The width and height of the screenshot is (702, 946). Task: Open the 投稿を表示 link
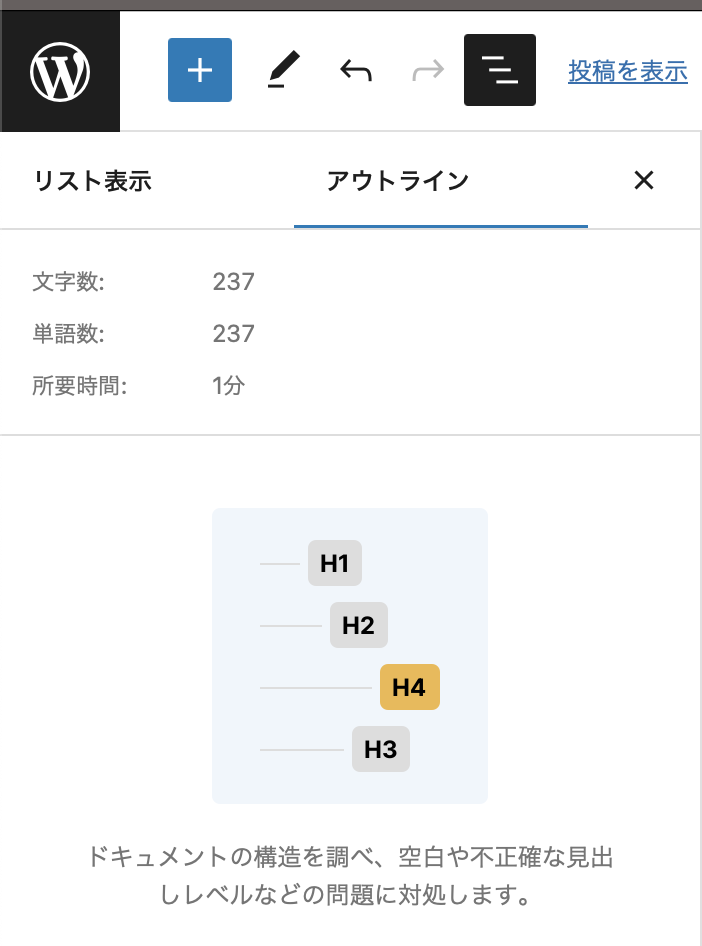click(627, 71)
